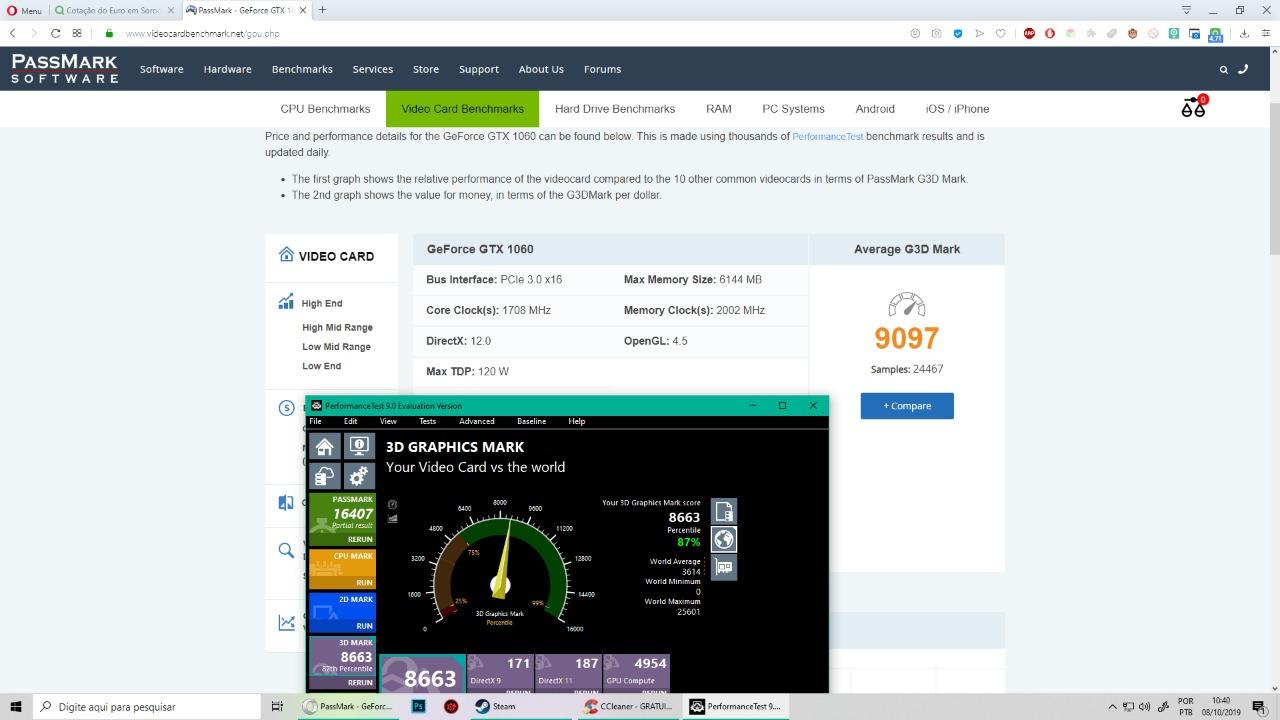This screenshot has height=720, width=1280.
Task: Open the File menu in PerformanceTest
Action: (315, 421)
